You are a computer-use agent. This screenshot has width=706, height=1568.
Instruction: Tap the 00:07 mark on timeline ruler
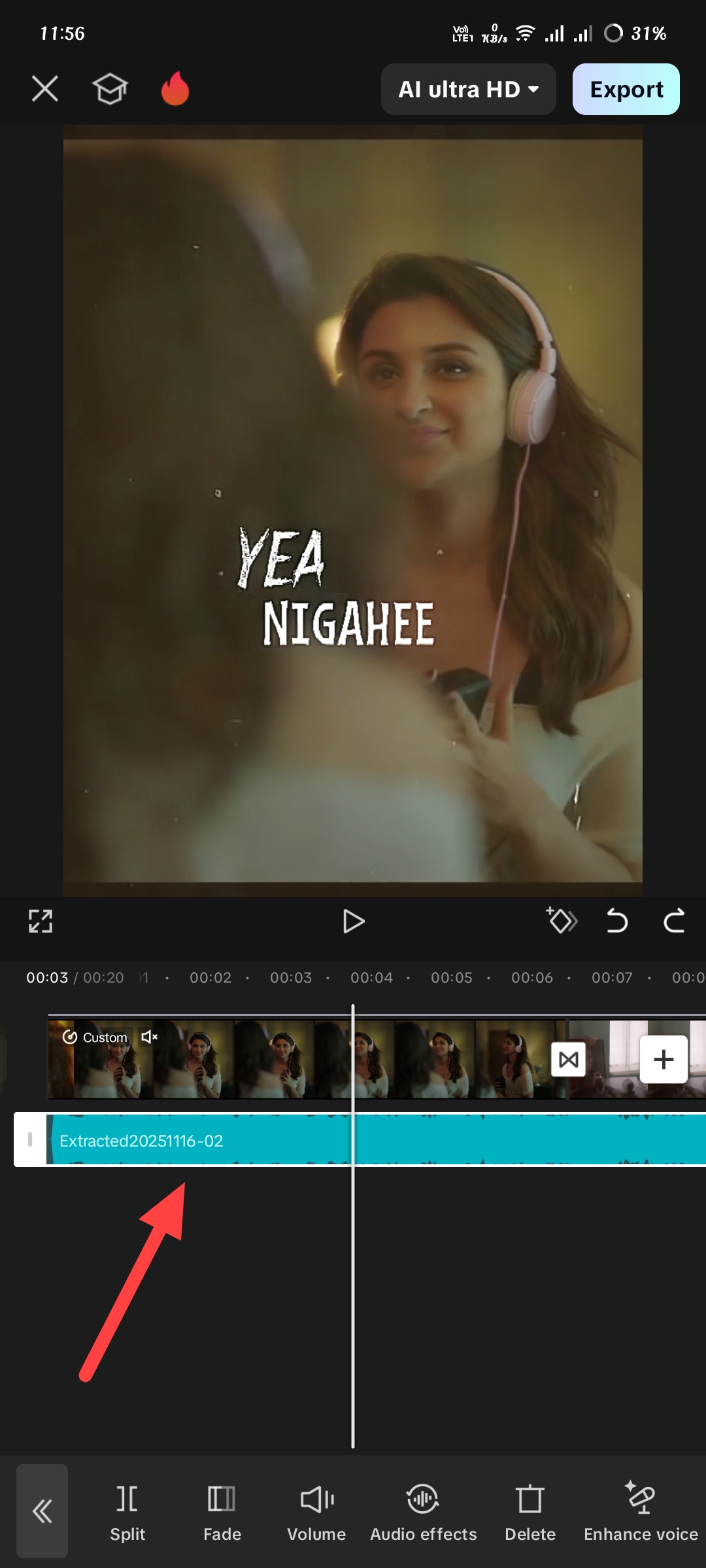(612, 977)
